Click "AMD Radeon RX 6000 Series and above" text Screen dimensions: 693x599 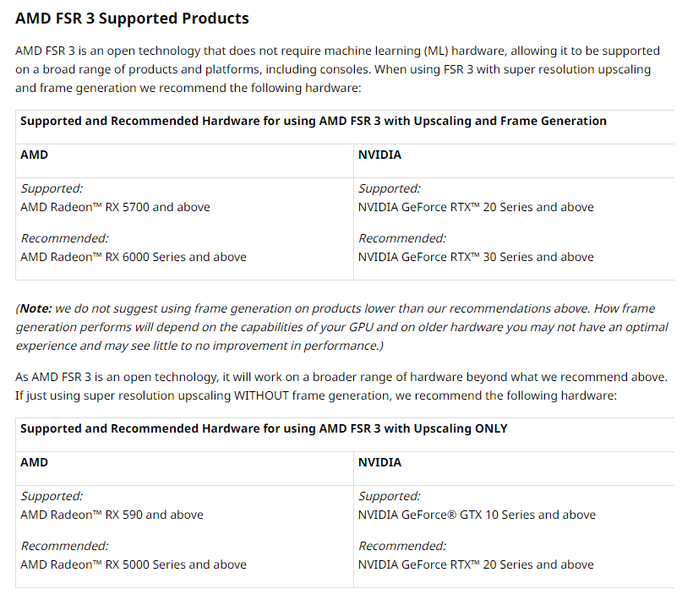[x=133, y=257]
